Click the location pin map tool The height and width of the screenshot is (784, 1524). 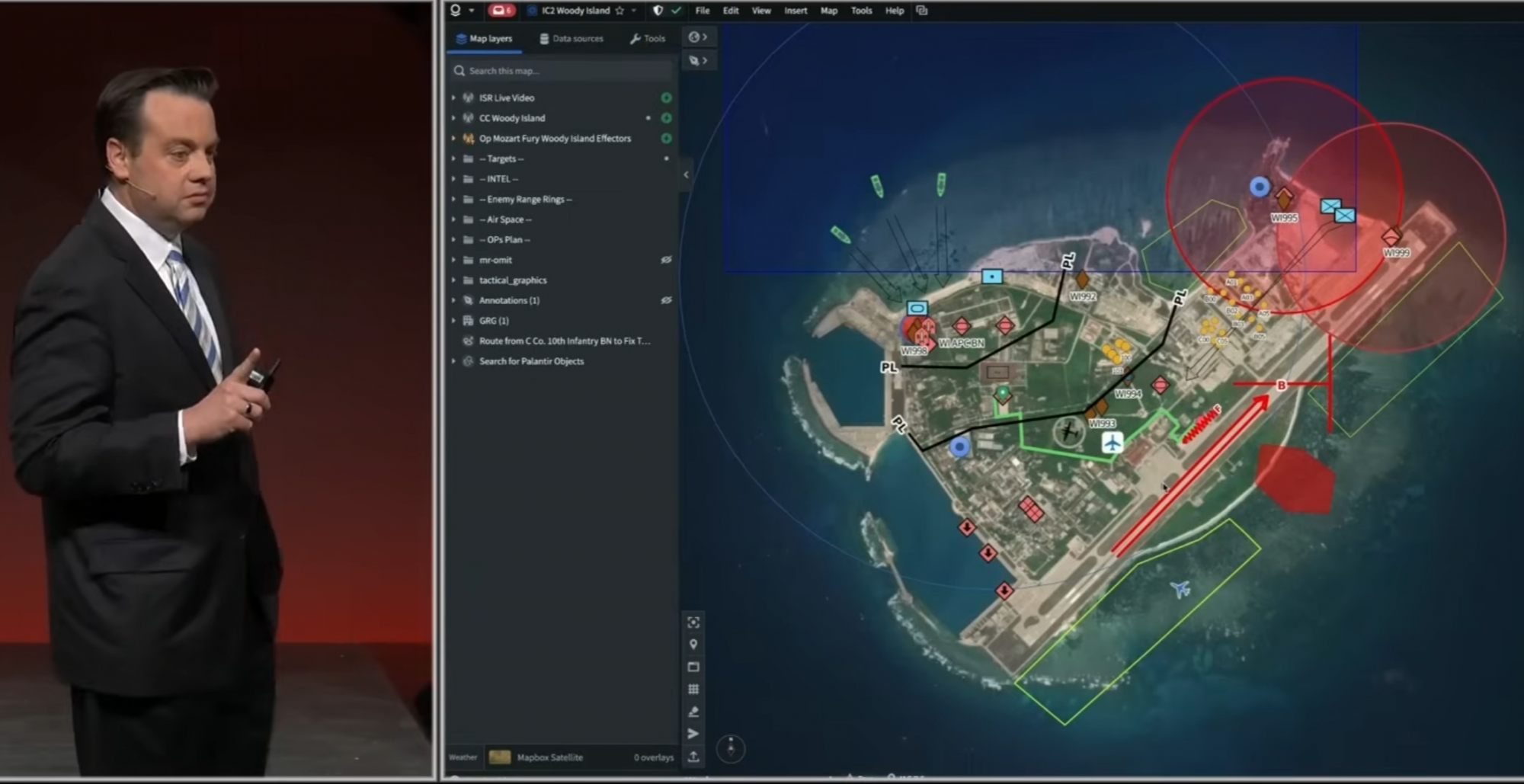click(693, 645)
